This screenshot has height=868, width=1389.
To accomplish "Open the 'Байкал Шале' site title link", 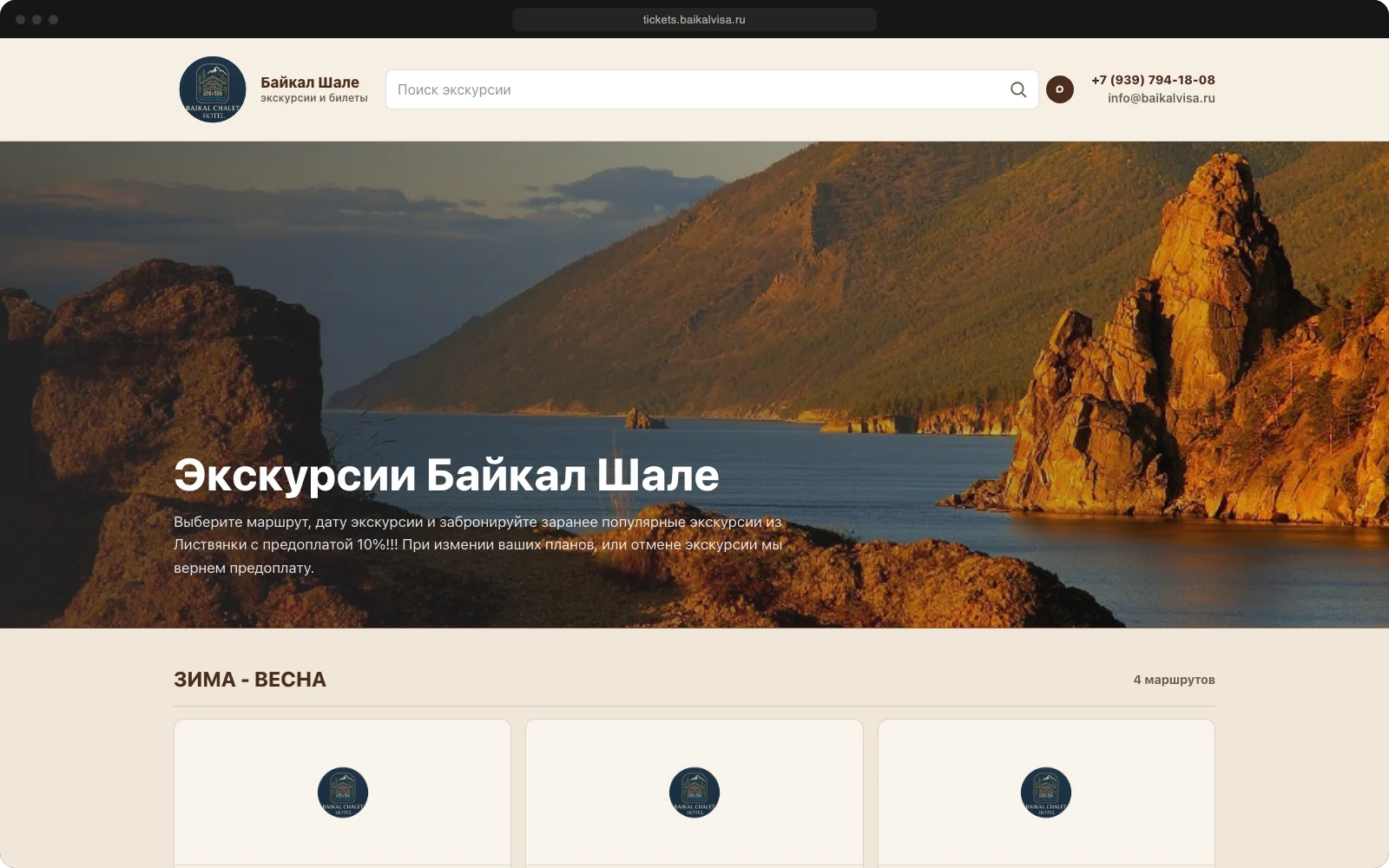I will (310, 82).
